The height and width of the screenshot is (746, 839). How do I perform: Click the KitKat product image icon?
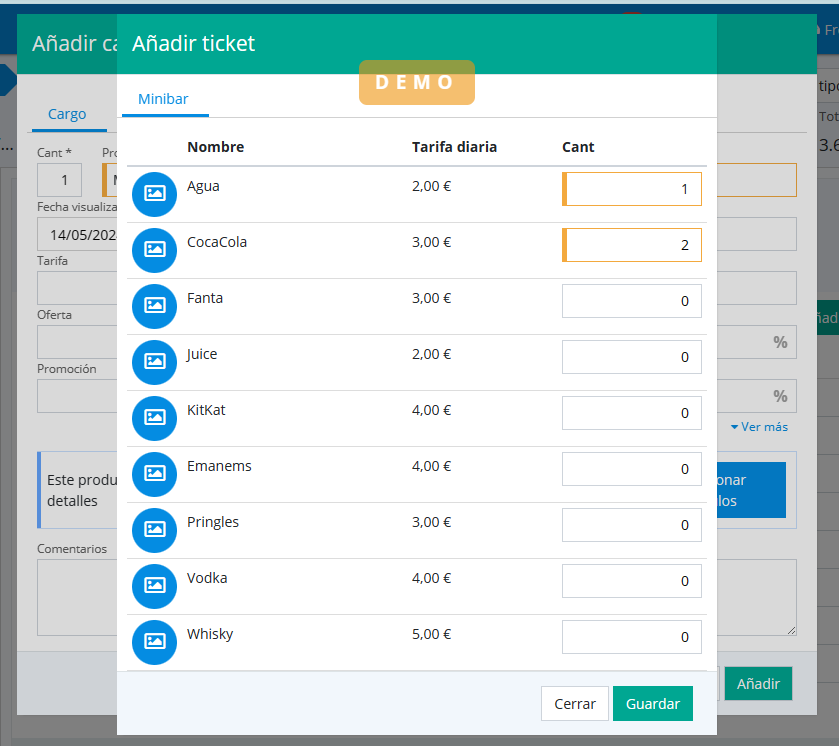(x=154, y=418)
